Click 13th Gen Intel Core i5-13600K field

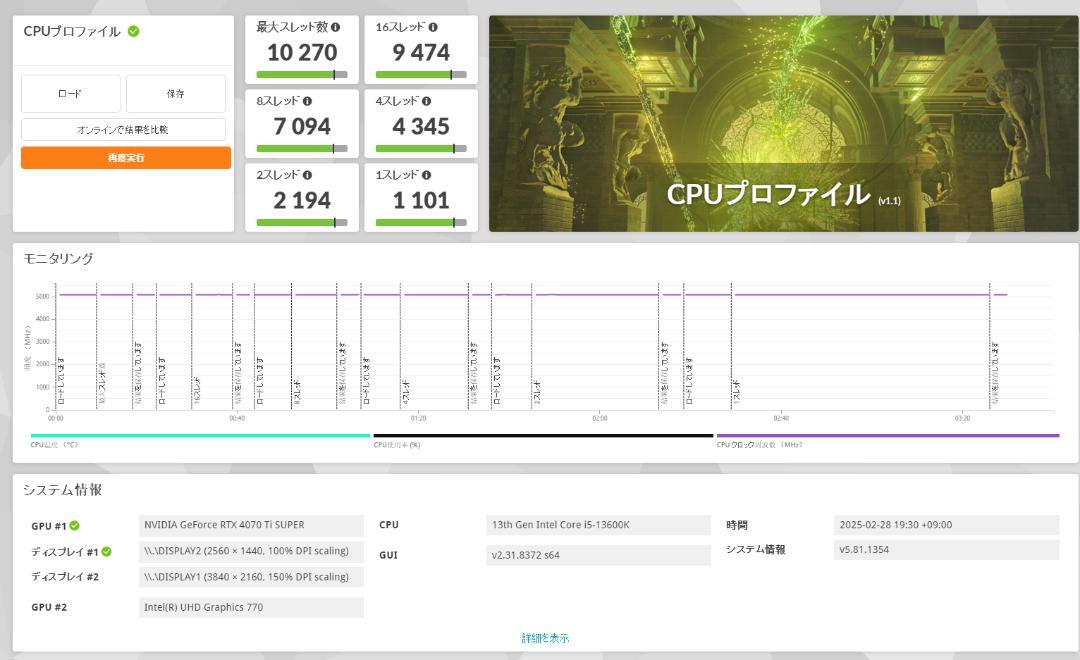point(599,526)
